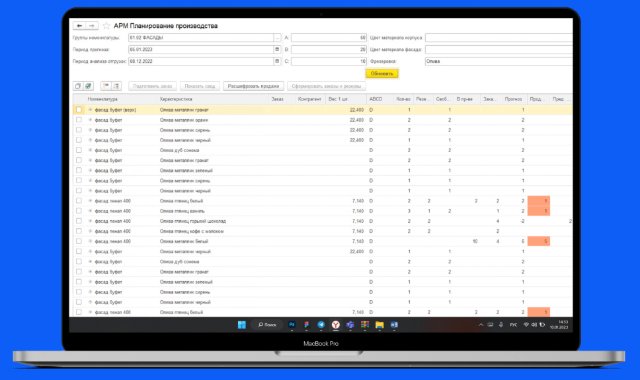Click the check-all rows green tick icon
640x380 pixels.
coord(88,86)
